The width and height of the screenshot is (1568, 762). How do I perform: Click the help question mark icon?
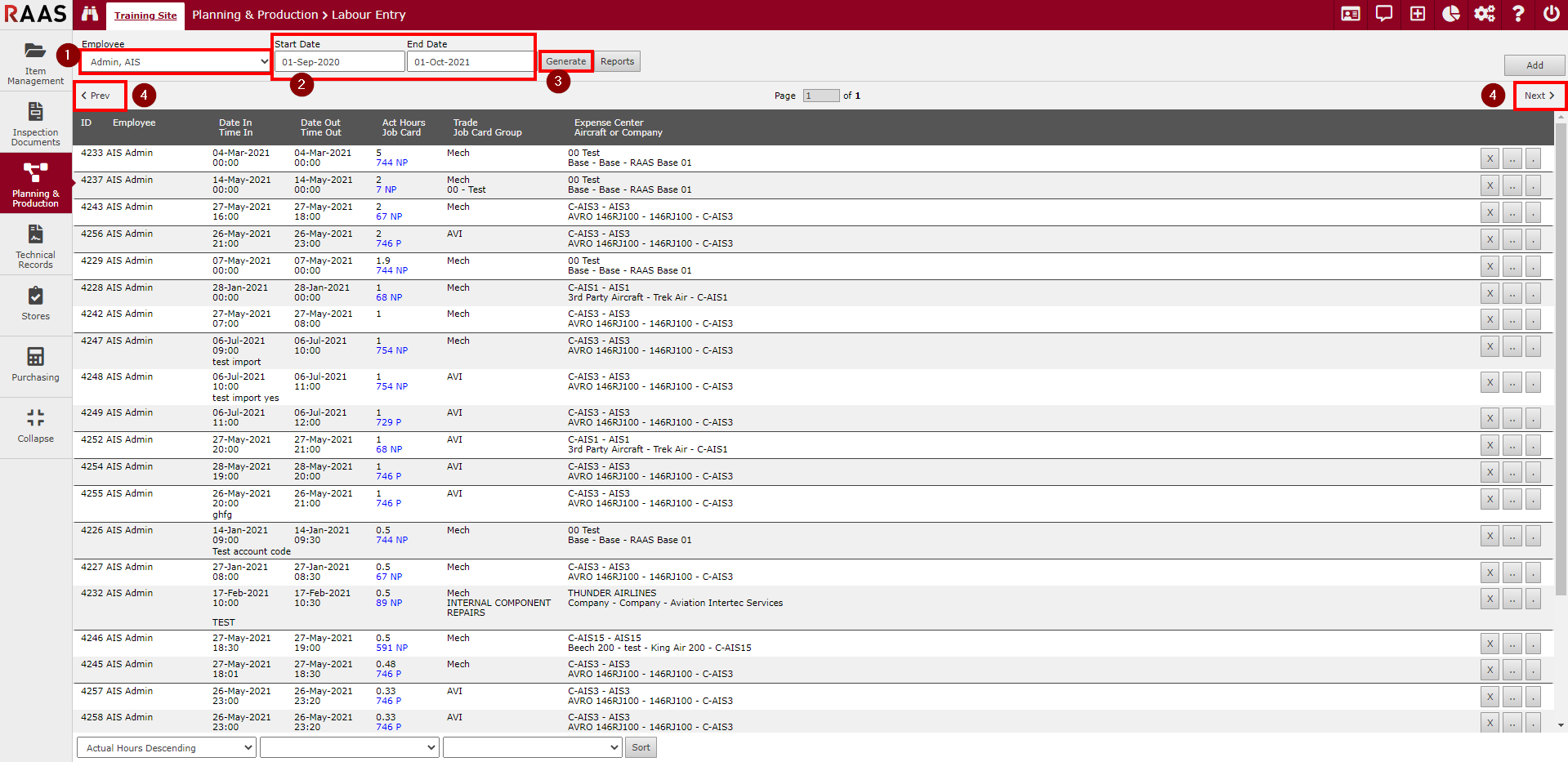click(x=1518, y=14)
